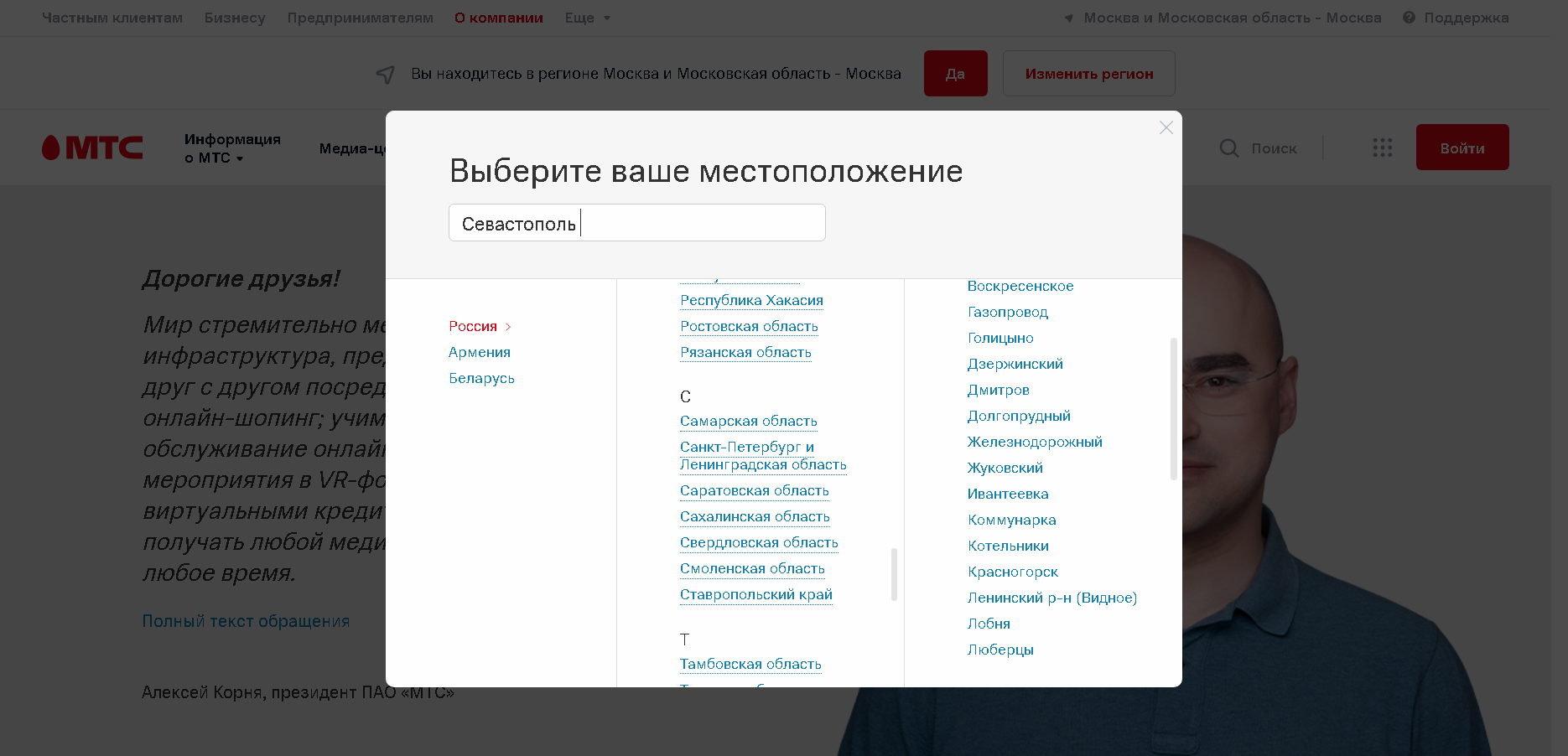
Task: Select city "Коммунарка"
Action: click(x=1011, y=520)
